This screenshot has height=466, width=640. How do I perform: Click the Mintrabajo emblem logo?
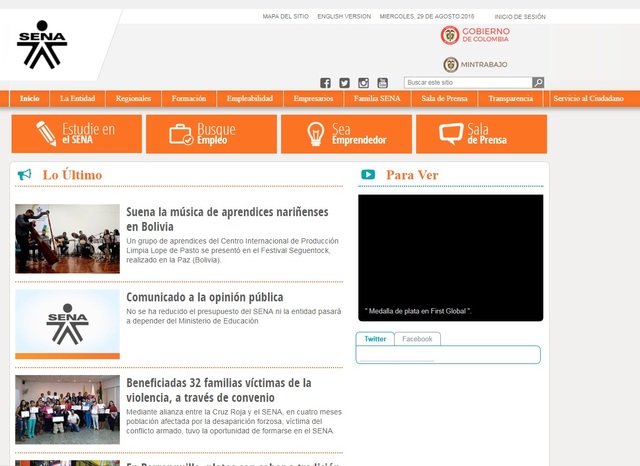click(475, 64)
